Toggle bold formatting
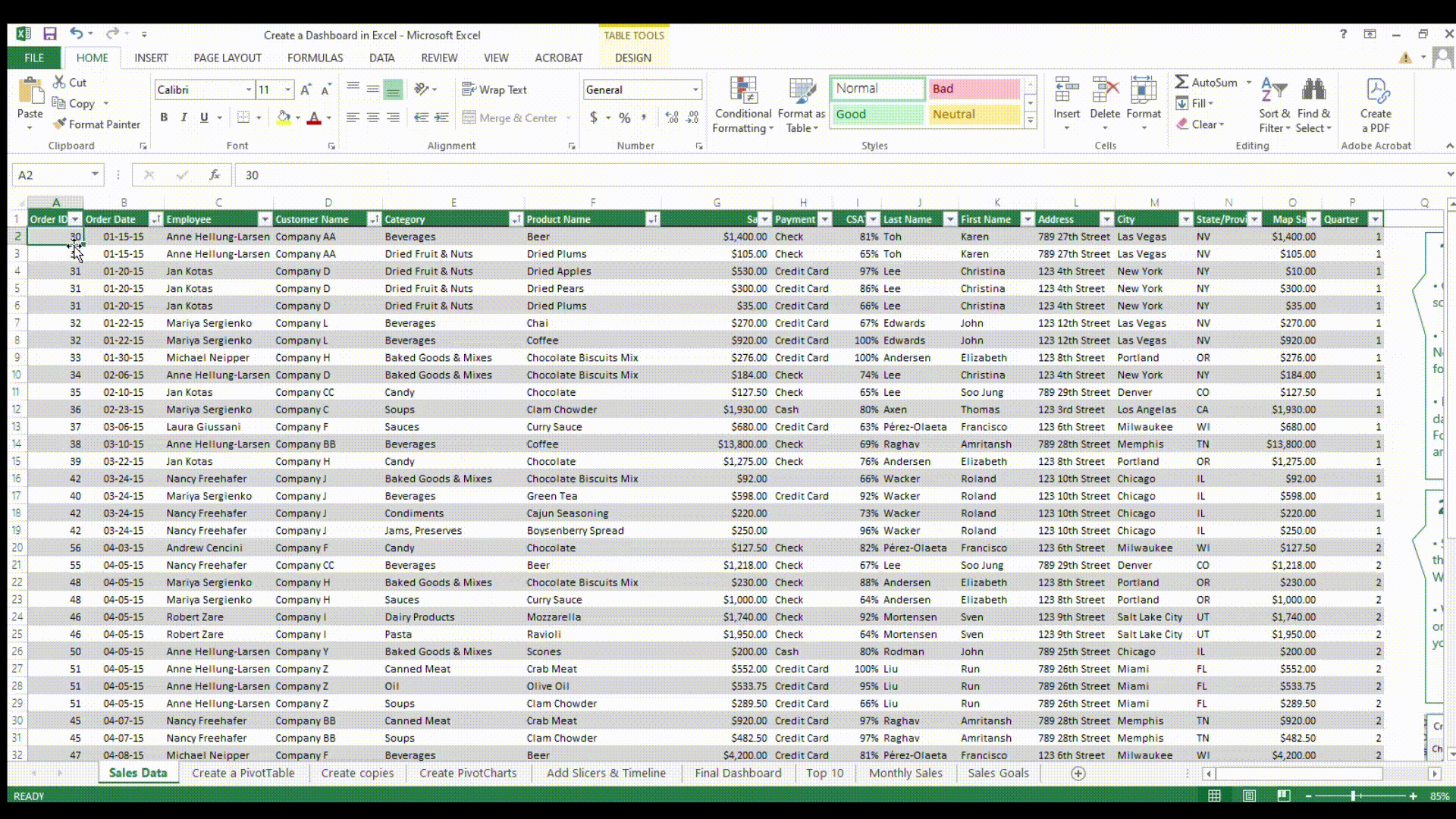The image size is (1456, 819). point(164,118)
